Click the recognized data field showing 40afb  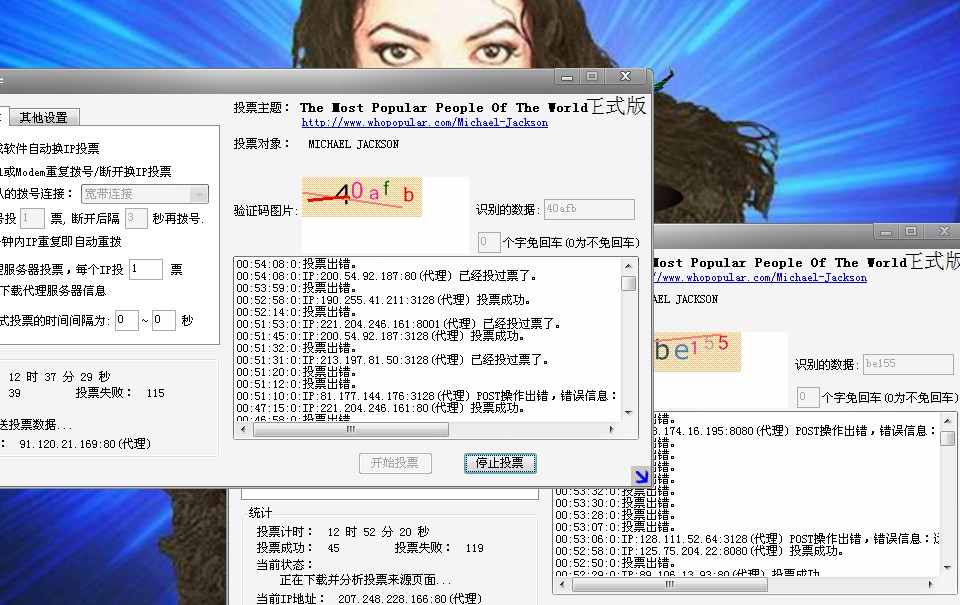[589, 209]
